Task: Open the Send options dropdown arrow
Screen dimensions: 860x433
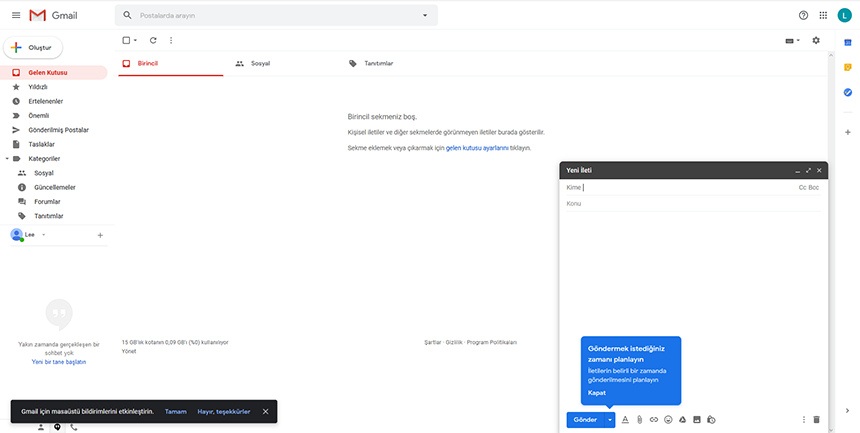Action: click(609, 420)
